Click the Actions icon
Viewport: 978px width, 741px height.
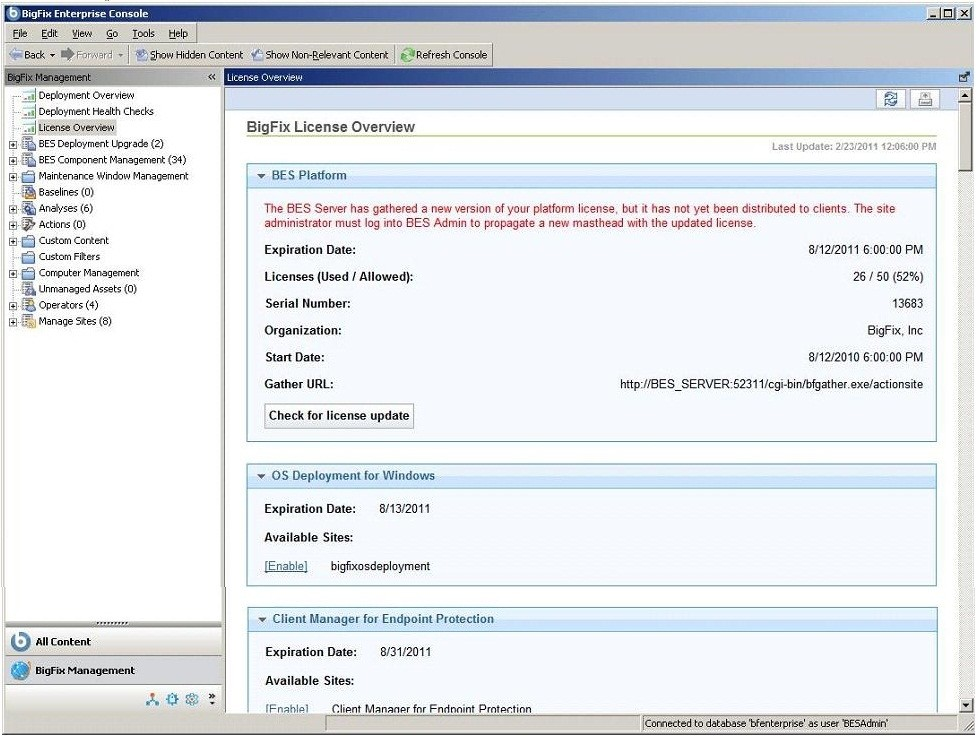(x=29, y=225)
